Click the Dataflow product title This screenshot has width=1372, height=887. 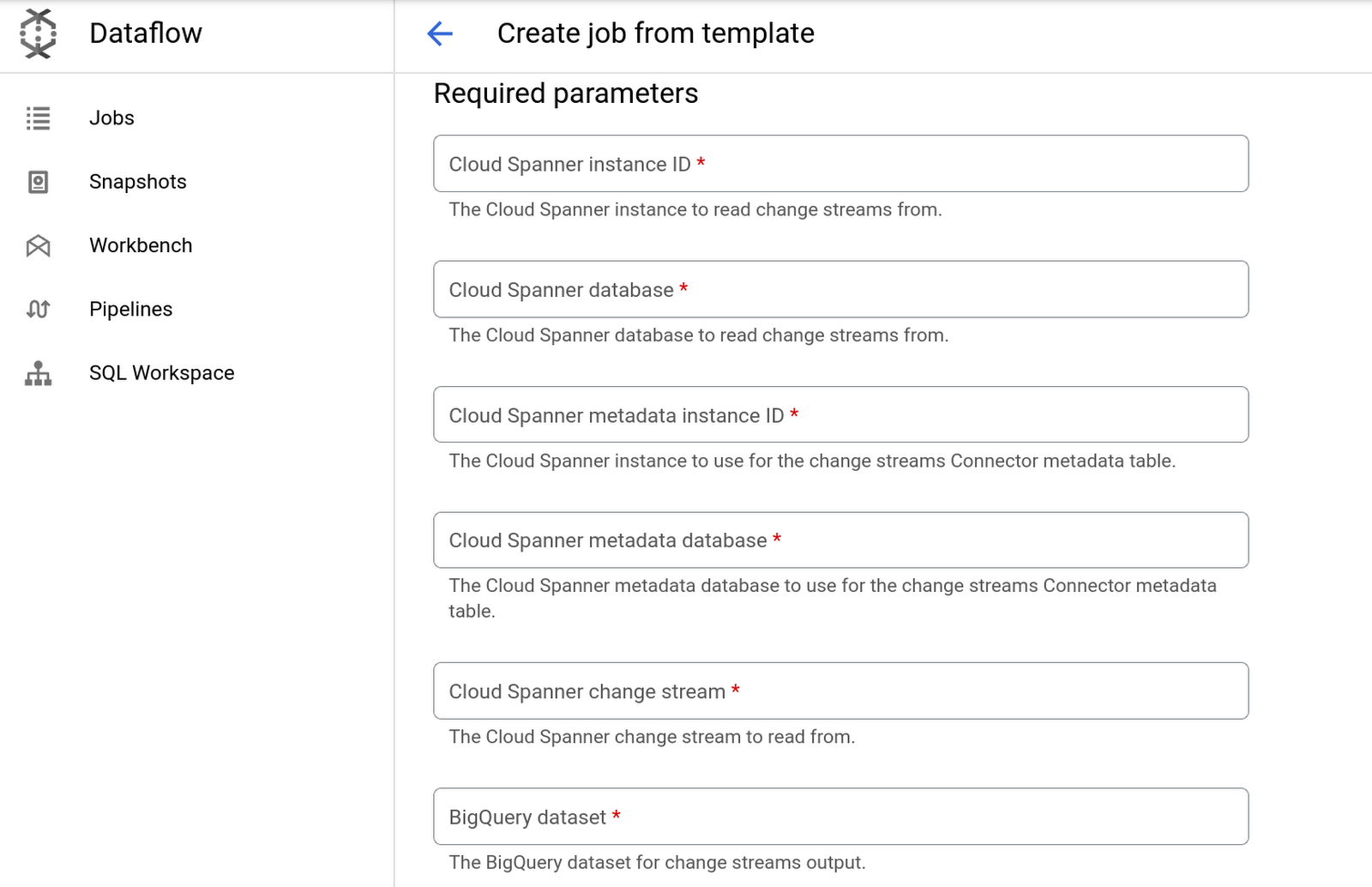pyautogui.click(x=146, y=33)
